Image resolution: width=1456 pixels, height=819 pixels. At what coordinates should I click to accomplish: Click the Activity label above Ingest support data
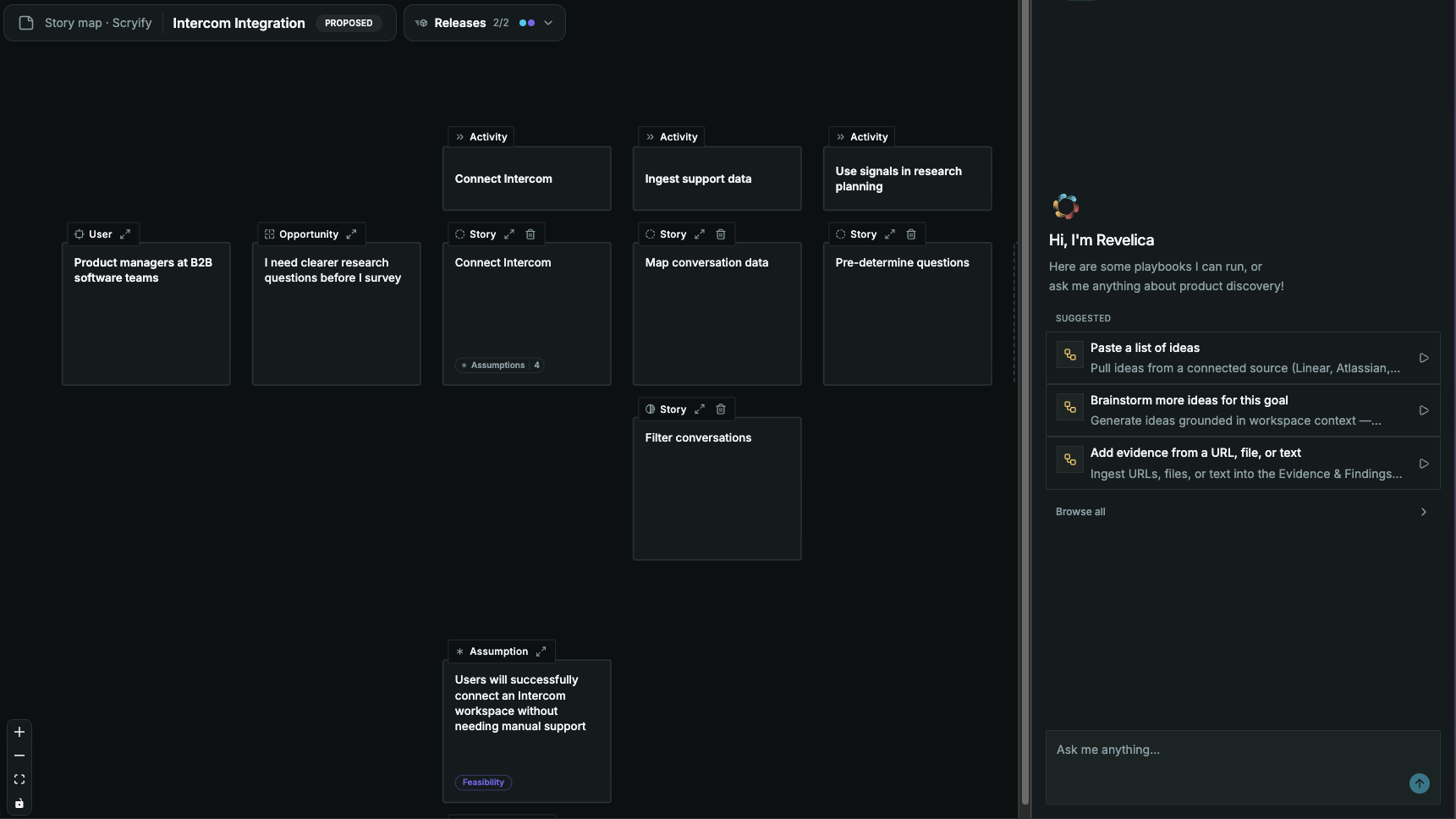click(672, 137)
